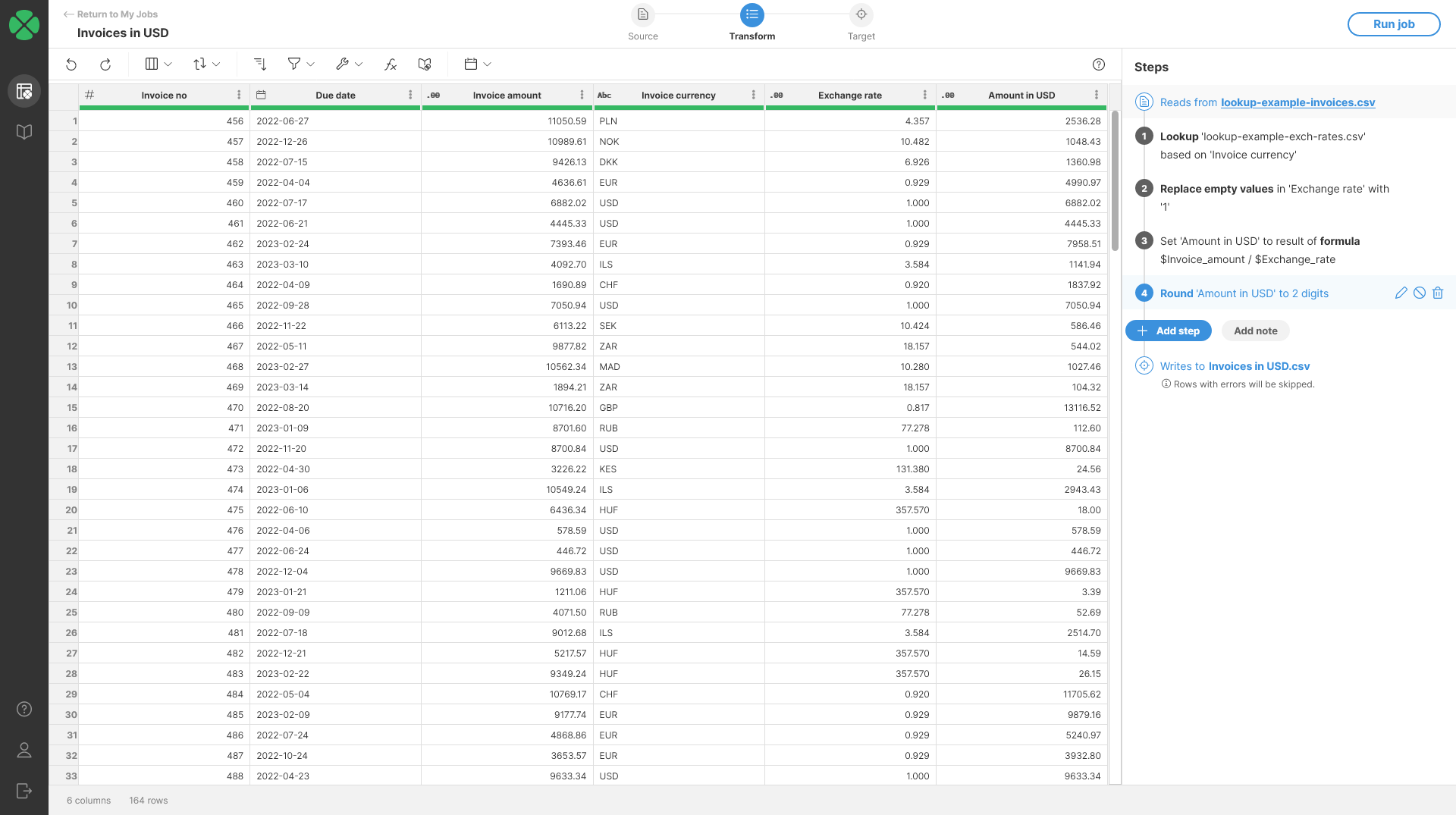
Task: Open the library icon in the left sidebar
Action: pyautogui.click(x=24, y=131)
